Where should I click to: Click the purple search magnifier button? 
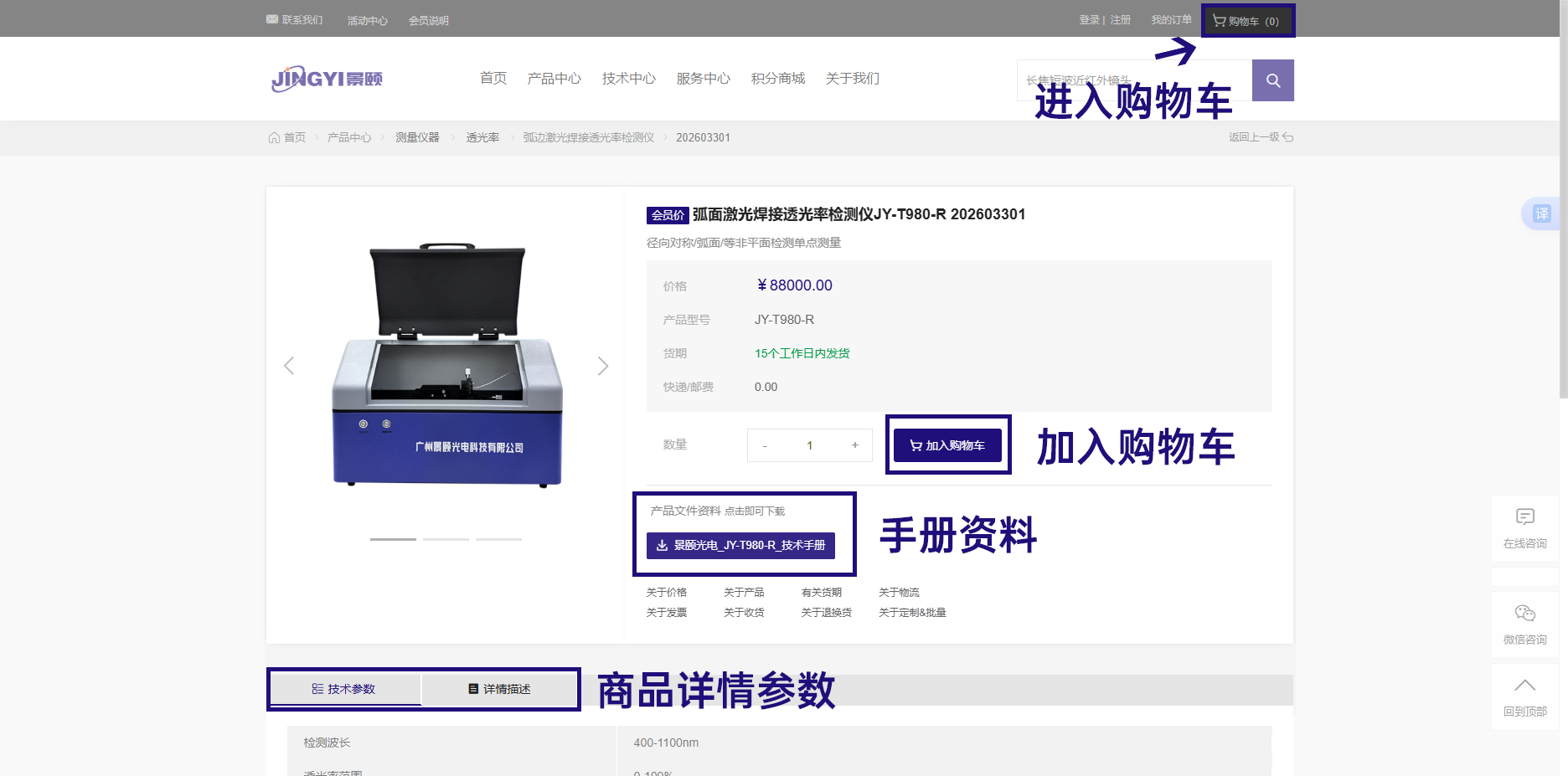(x=1272, y=80)
